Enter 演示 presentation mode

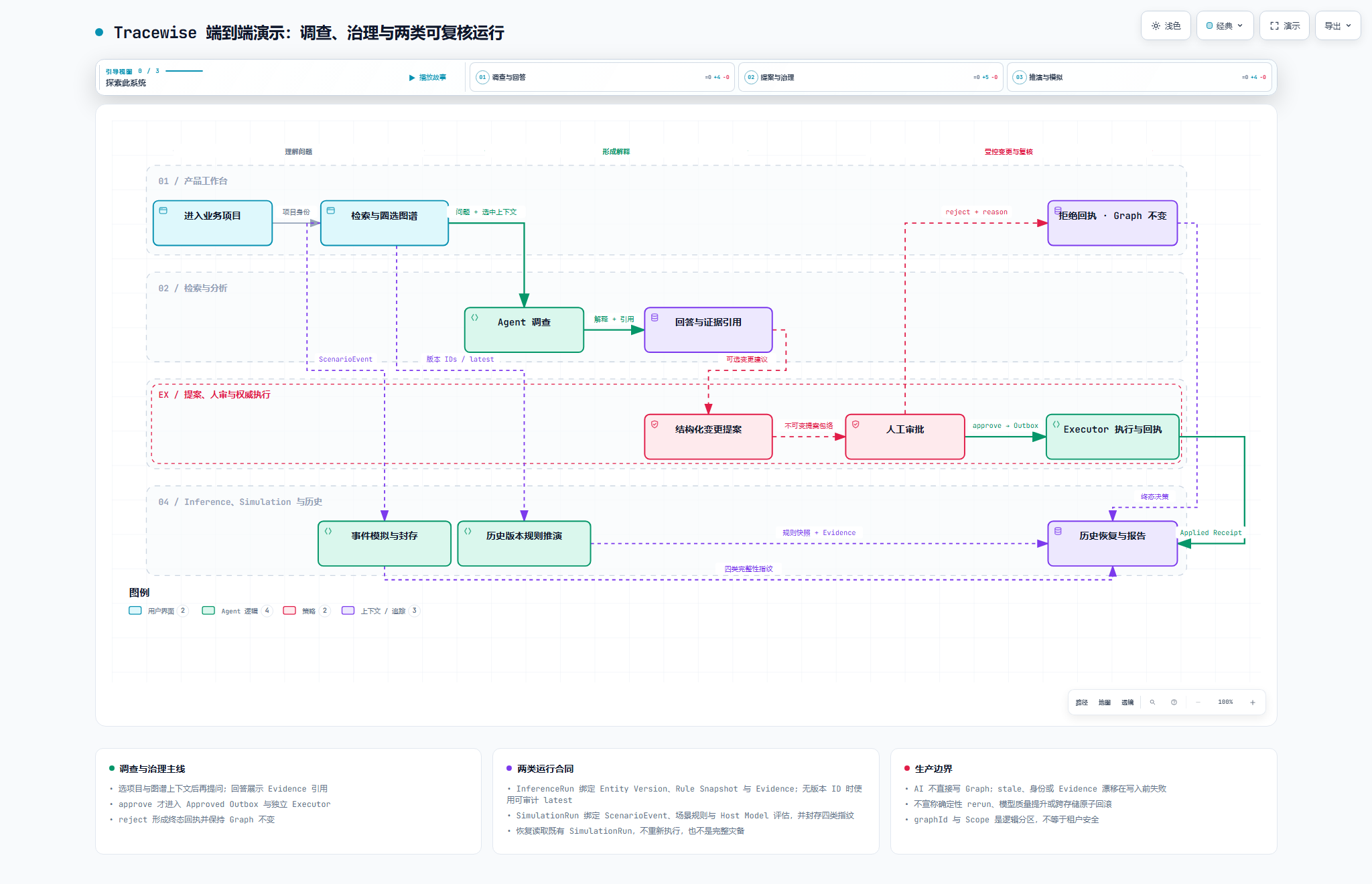click(x=1284, y=25)
